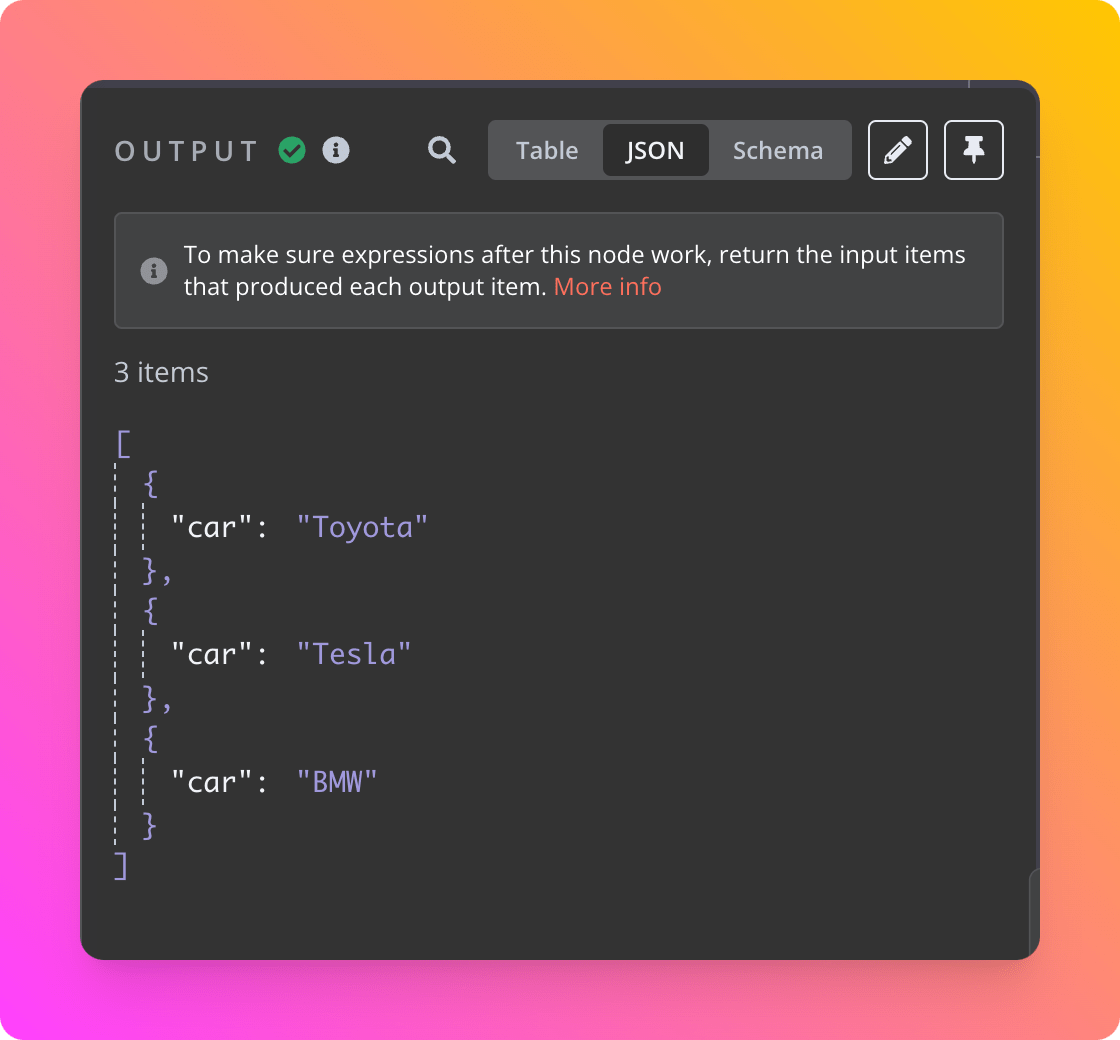Click the "car" key on the BMW line
1120x1040 pixels.
(211, 782)
